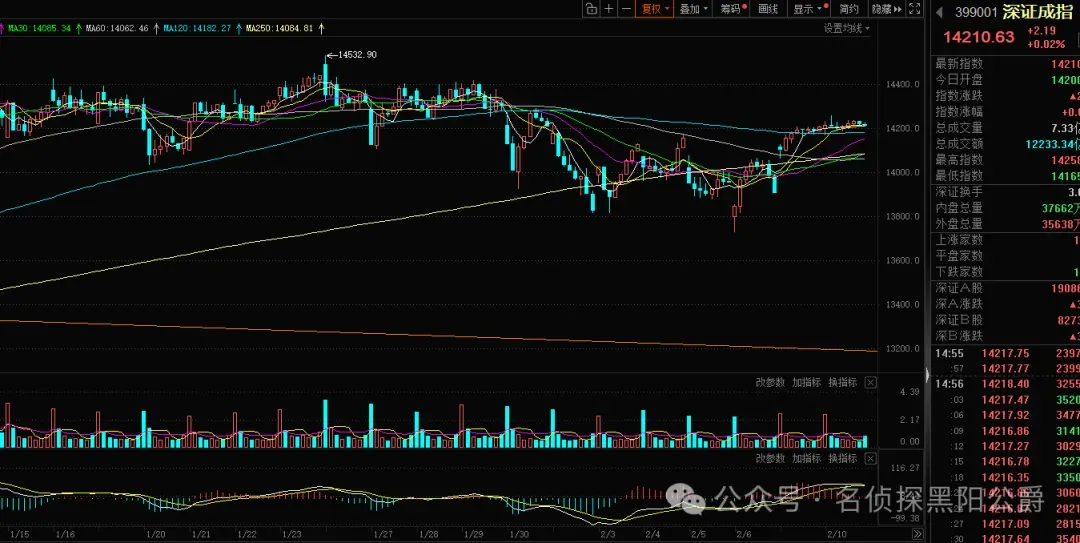Click the 深证A股 row

click(1006, 288)
